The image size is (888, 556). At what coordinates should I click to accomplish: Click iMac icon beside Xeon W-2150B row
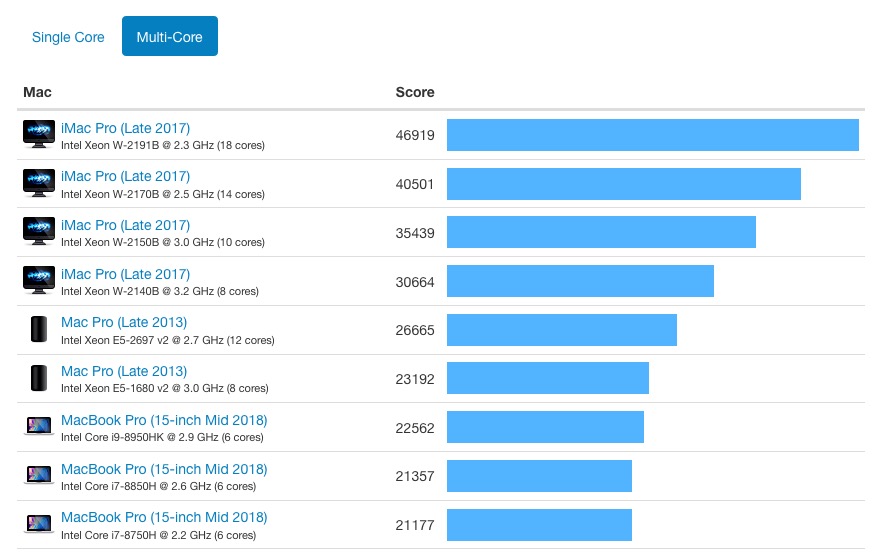click(39, 232)
